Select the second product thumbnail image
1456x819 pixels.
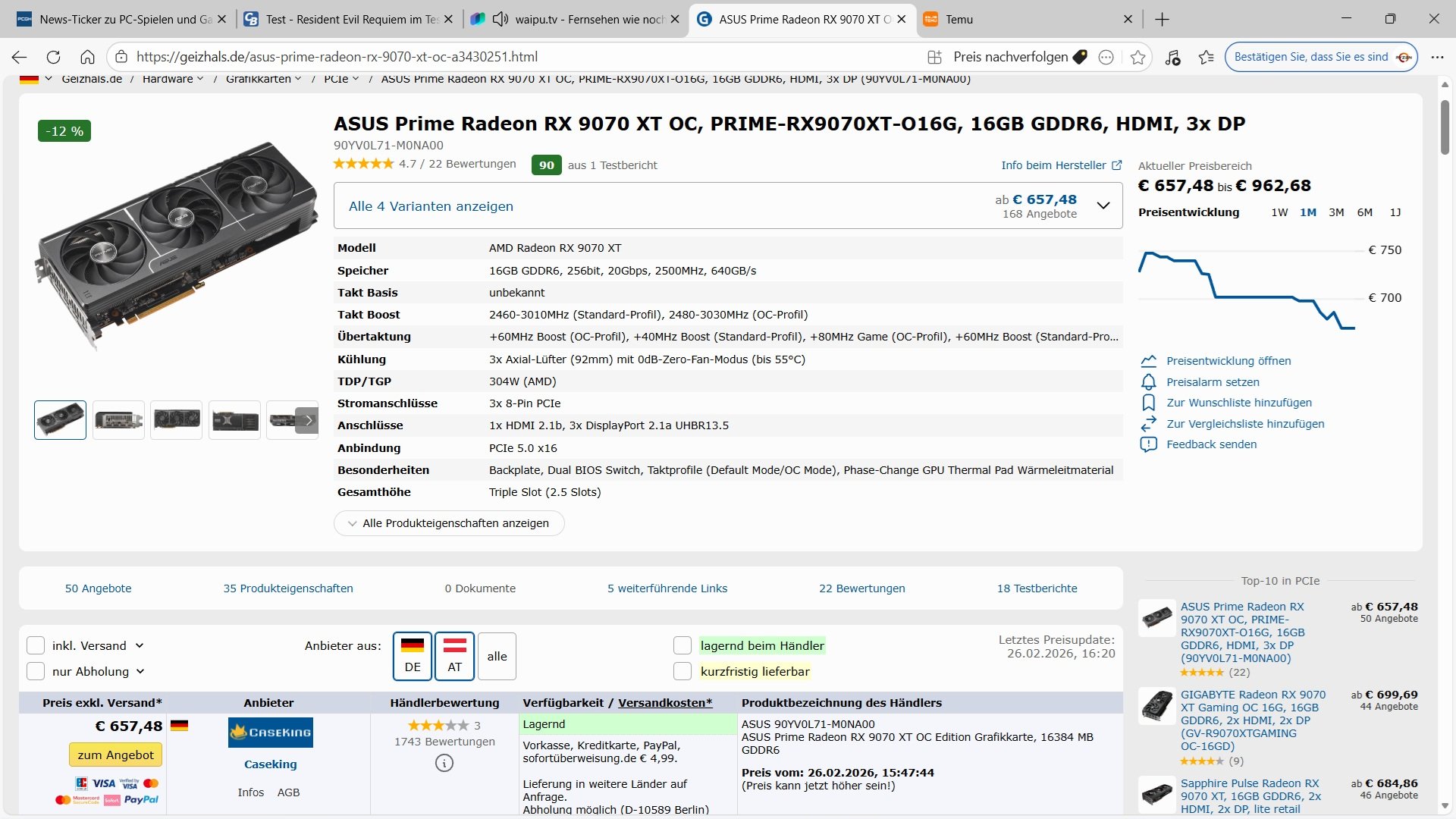[x=118, y=420]
